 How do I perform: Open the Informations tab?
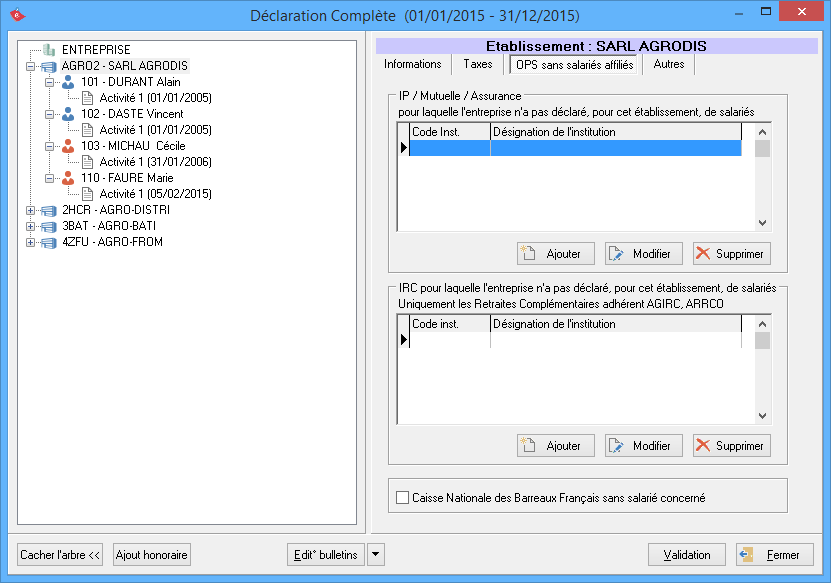coord(413,64)
